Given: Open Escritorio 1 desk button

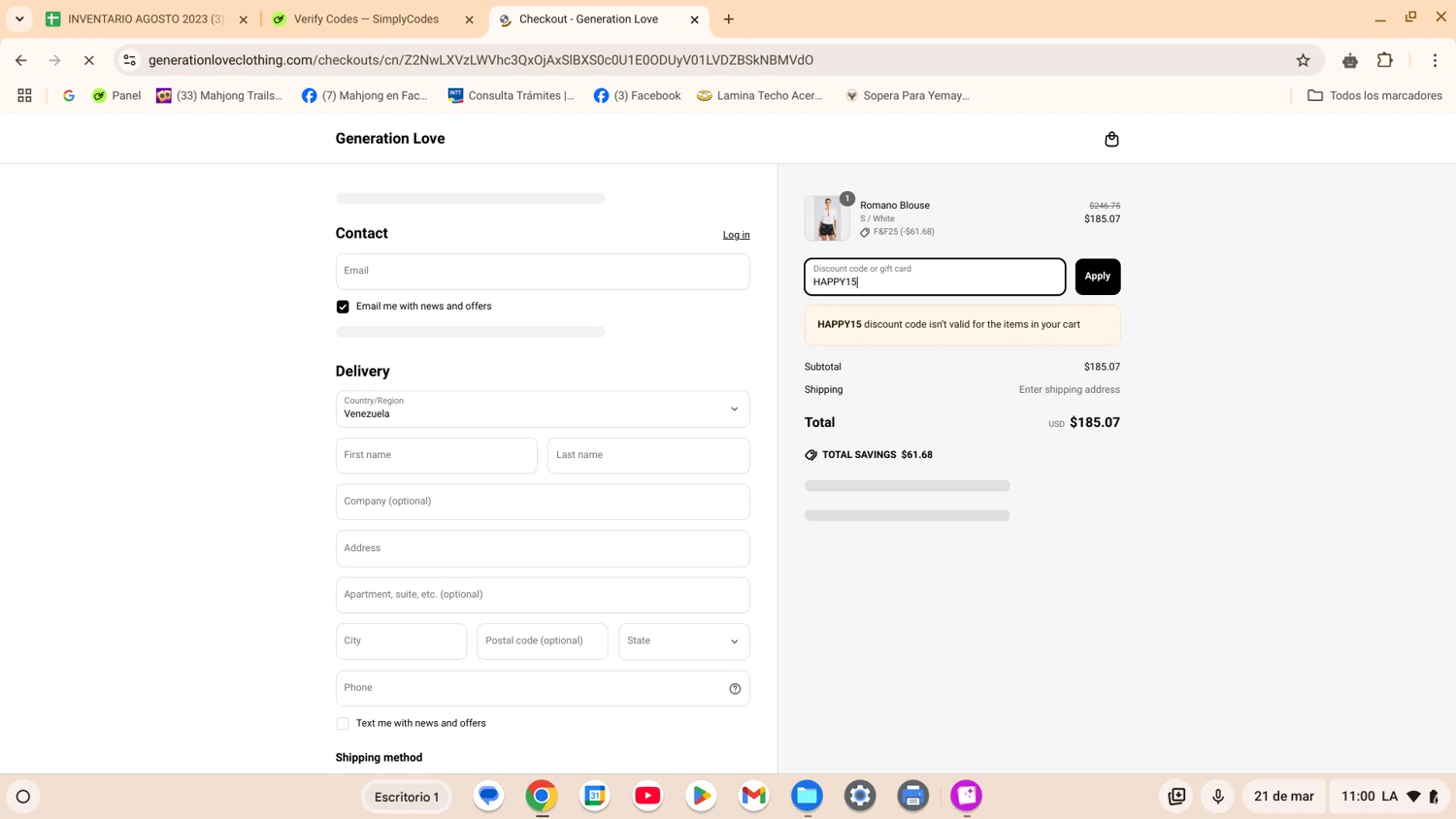Looking at the screenshot, I should click(x=407, y=797).
